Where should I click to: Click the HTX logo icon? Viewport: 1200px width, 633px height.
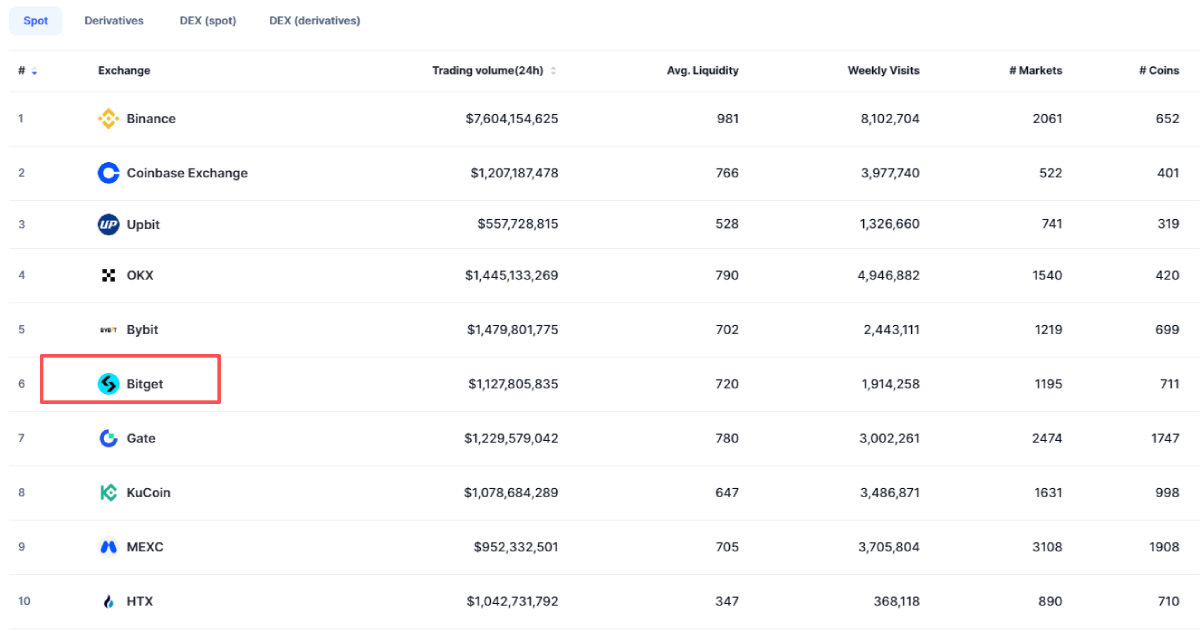pos(108,602)
